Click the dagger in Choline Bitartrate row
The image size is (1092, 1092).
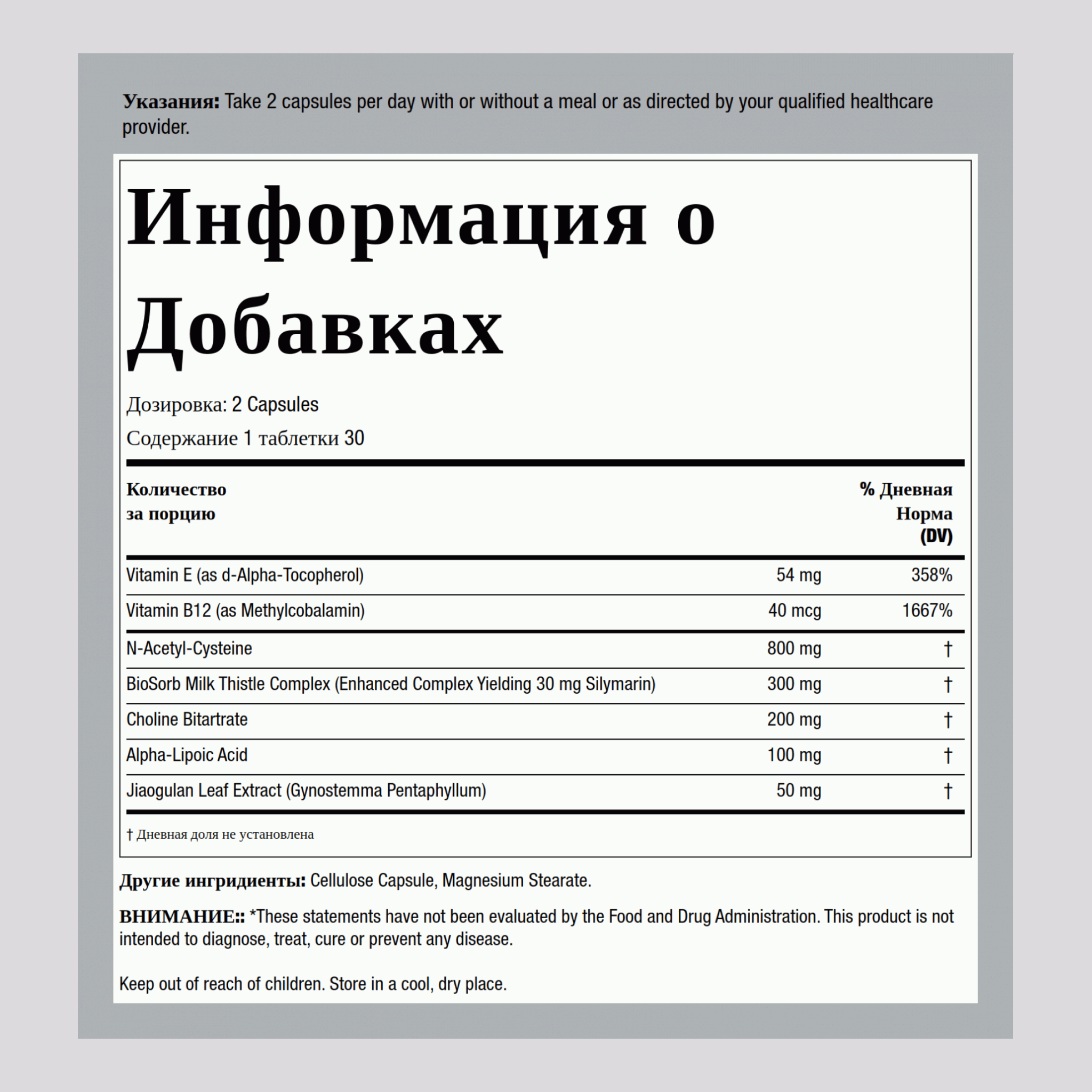click(948, 720)
